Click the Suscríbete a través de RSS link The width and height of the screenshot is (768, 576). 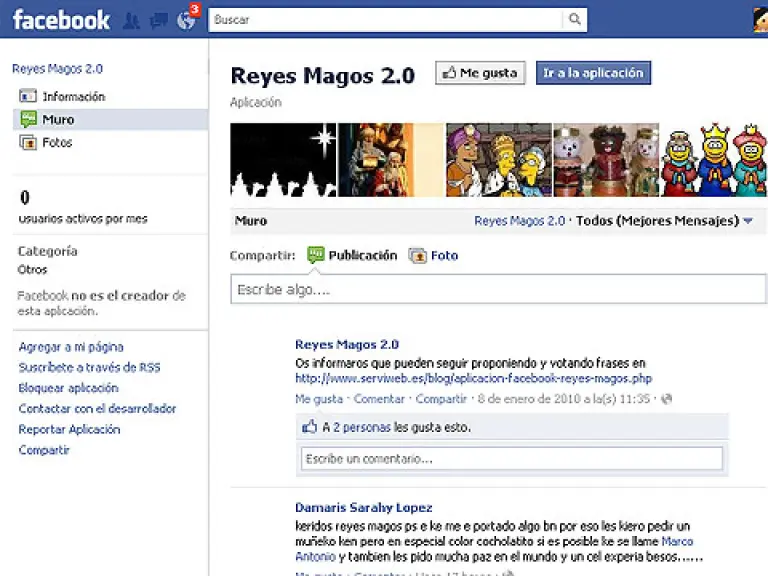click(x=89, y=368)
